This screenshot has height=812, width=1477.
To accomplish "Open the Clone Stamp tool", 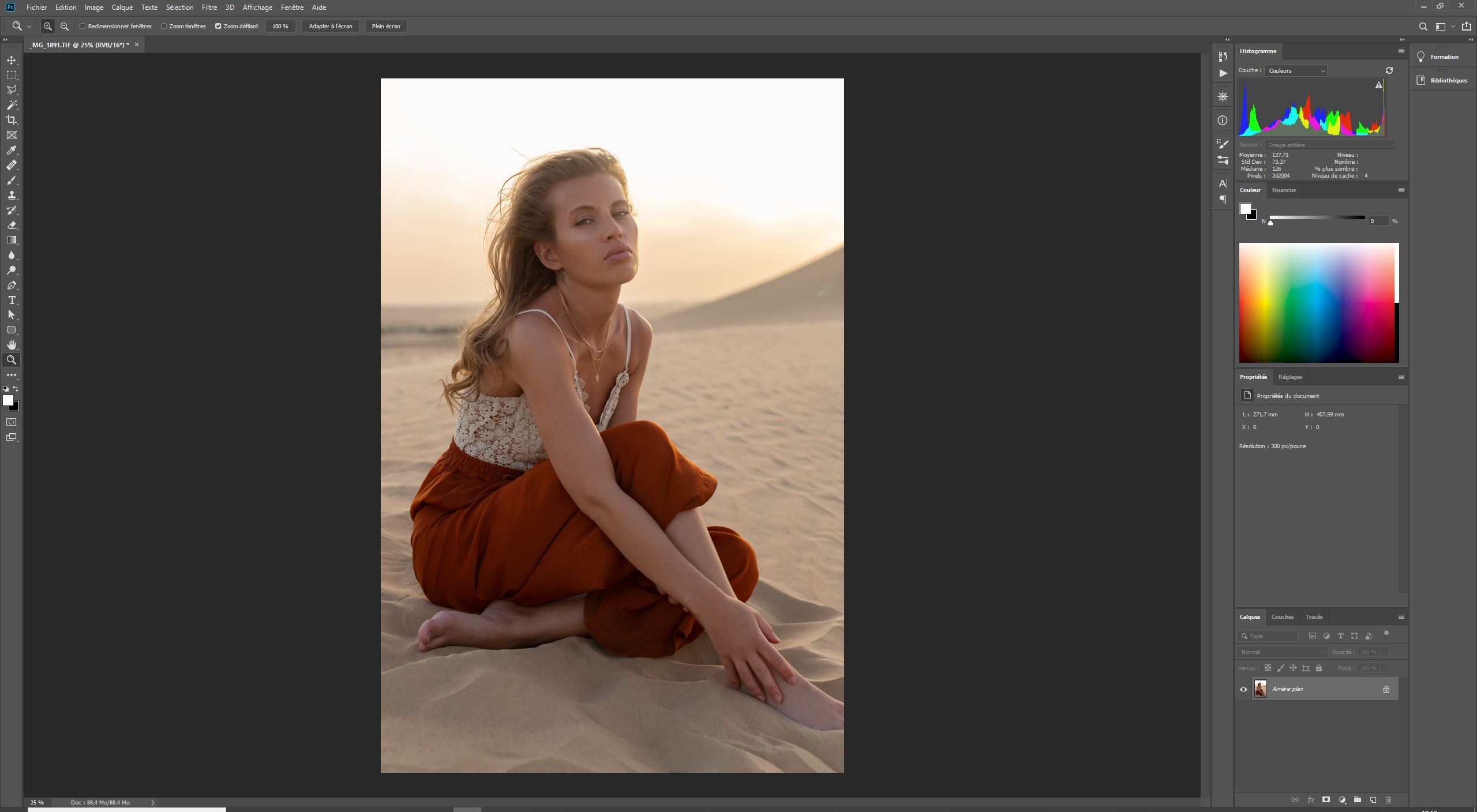I will point(12,195).
